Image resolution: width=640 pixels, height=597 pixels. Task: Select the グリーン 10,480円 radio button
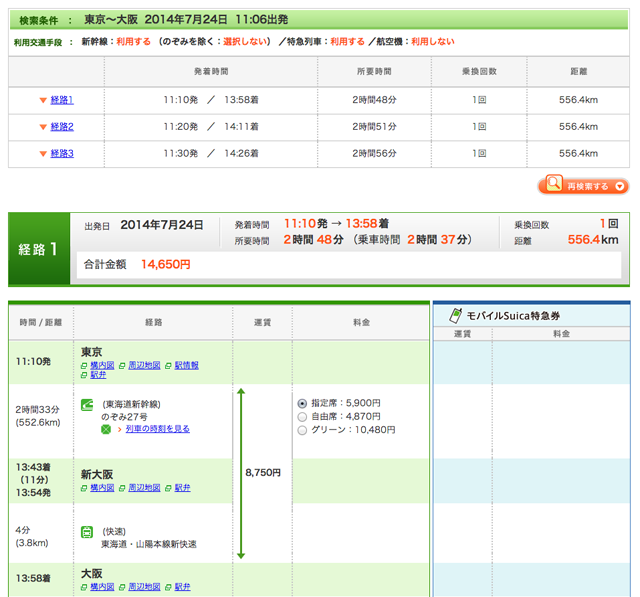tap(302, 430)
